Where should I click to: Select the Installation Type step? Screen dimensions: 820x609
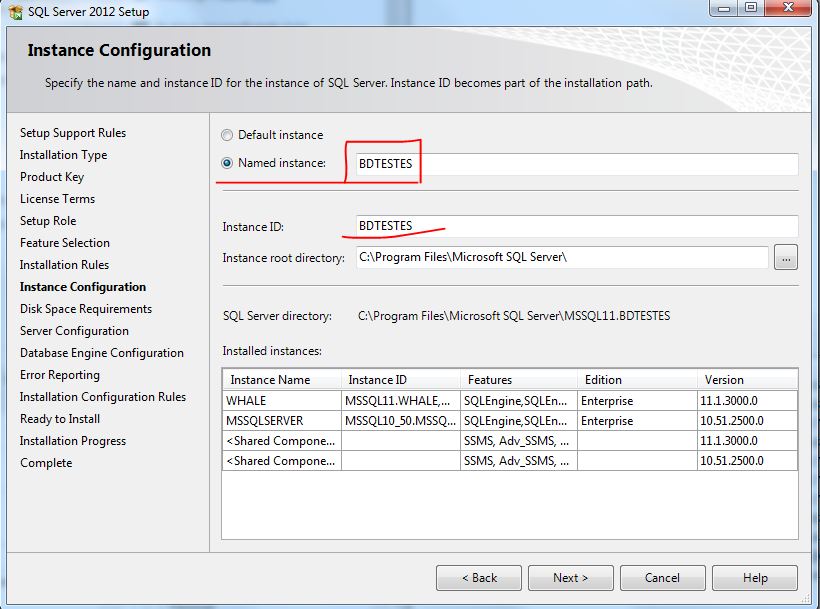point(63,155)
